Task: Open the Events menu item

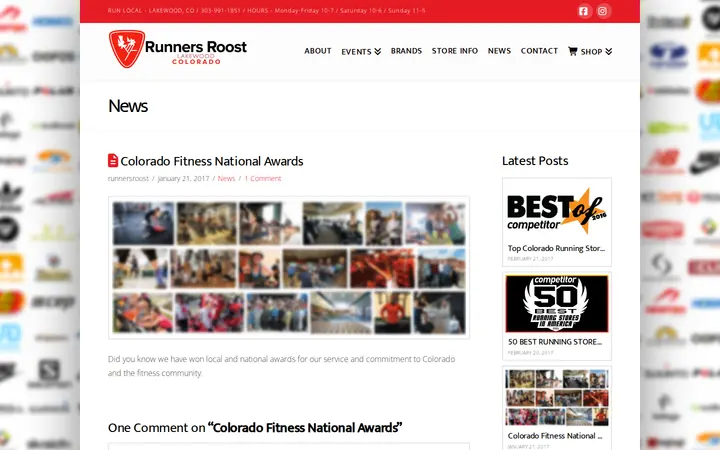Action: (x=356, y=52)
